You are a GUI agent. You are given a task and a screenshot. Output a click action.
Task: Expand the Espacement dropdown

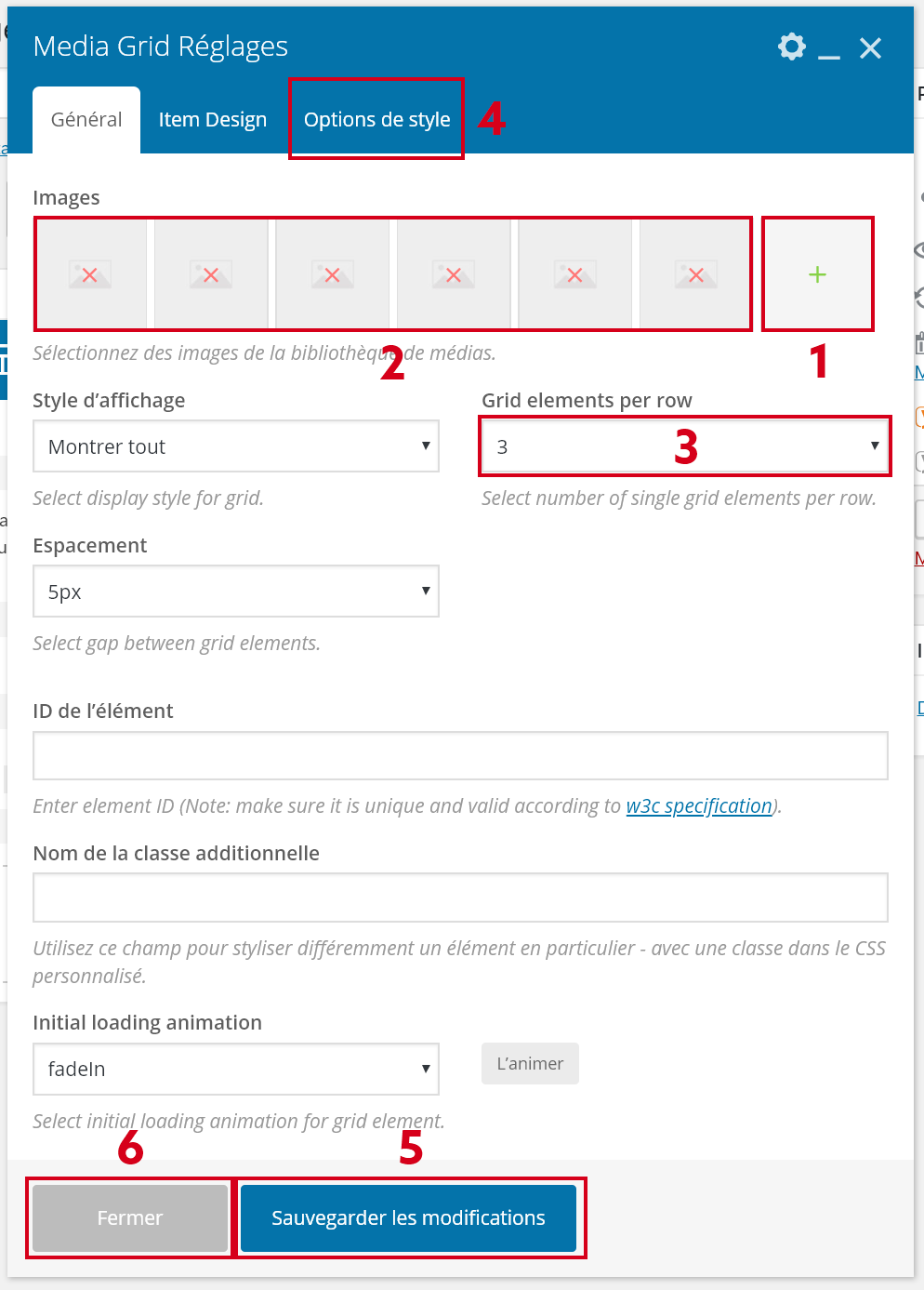pyautogui.click(x=236, y=592)
